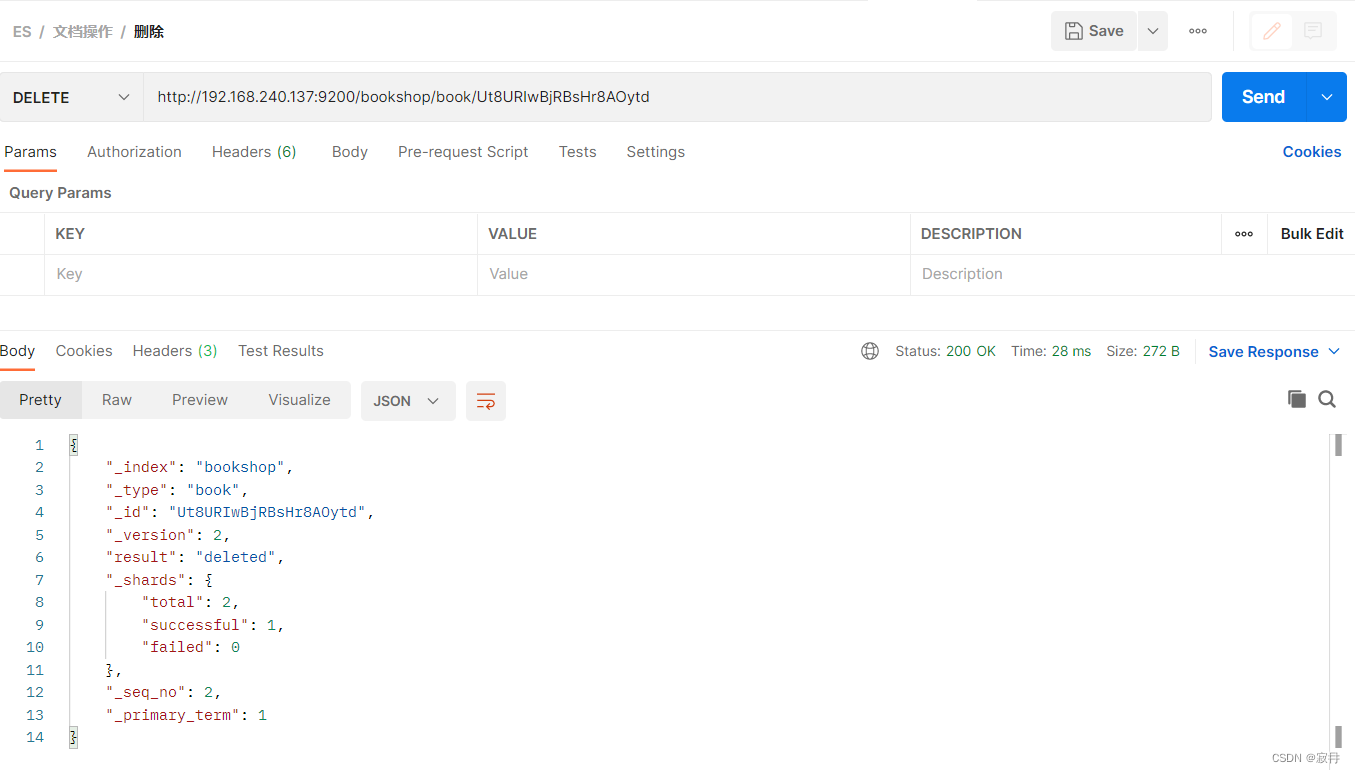The height and width of the screenshot is (773, 1355).
Task: Open the DELETE method dropdown
Action: [x=71, y=97]
